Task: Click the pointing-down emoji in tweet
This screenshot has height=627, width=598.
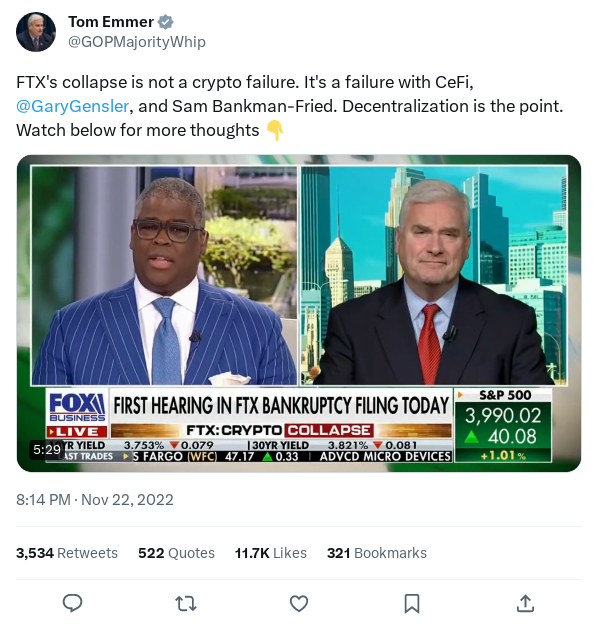Action: coord(275,130)
